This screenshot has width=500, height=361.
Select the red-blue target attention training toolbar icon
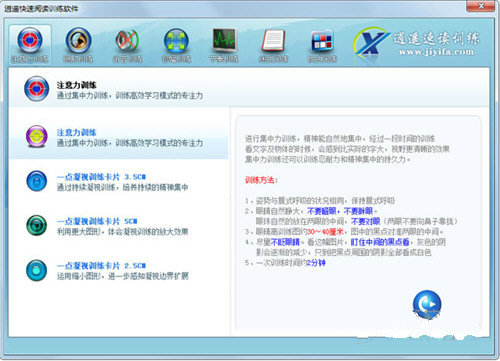click(x=30, y=41)
